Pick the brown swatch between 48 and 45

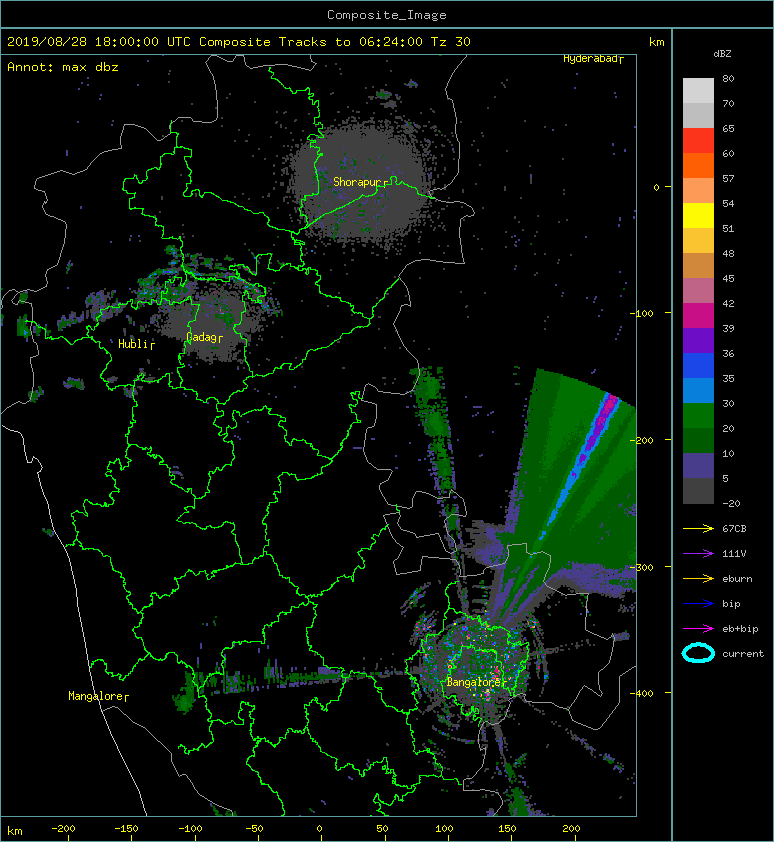coord(698,266)
